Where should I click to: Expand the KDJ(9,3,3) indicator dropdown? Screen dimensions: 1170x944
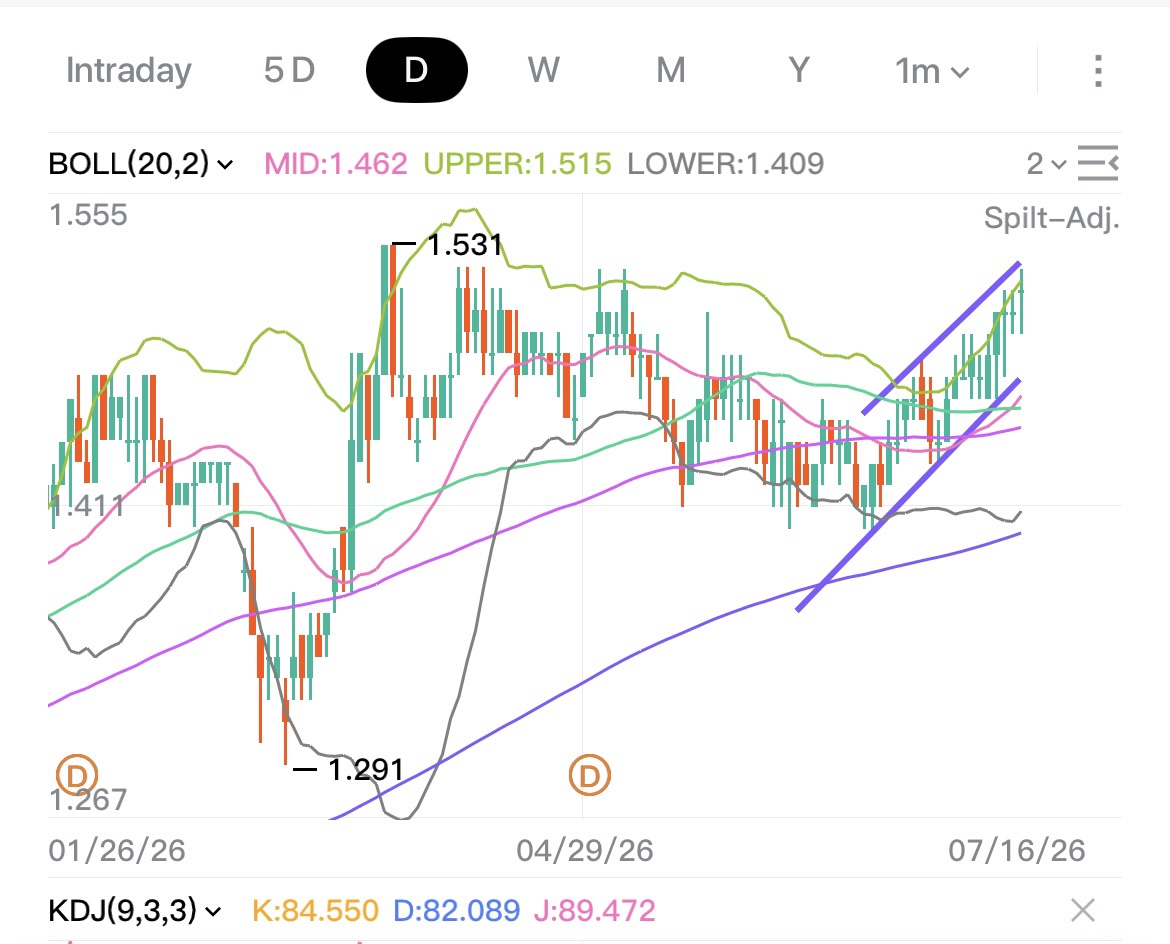pyautogui.click(x=135, y=910)
